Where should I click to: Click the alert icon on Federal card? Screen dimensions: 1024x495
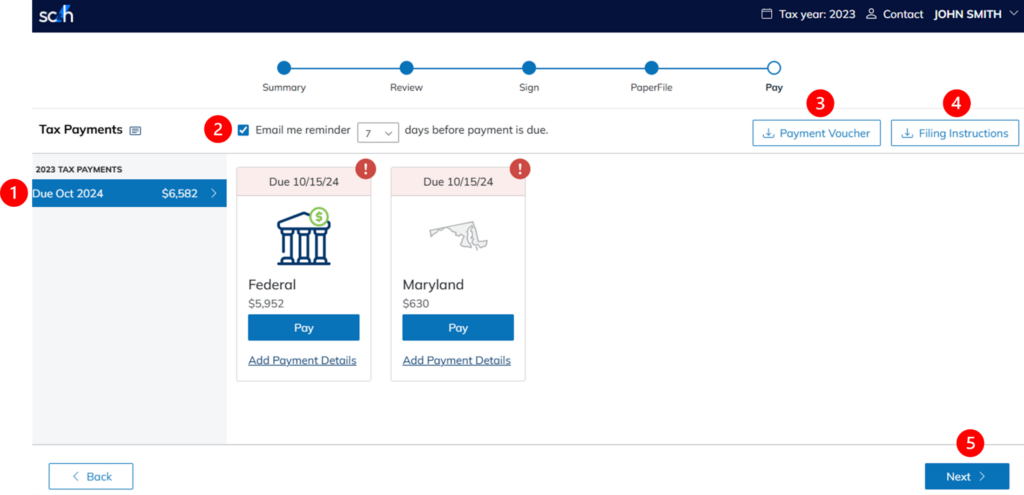pyautogui.click(x=366, y=168)
